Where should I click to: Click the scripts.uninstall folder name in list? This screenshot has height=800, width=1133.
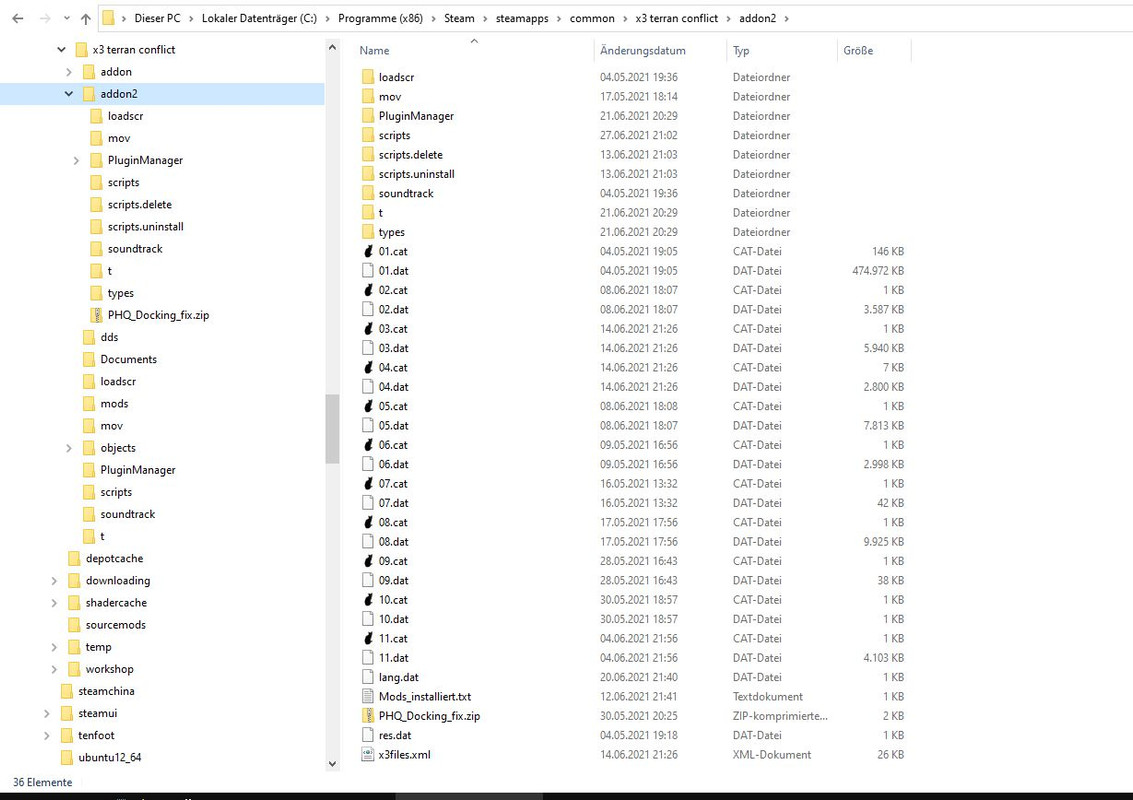coord(416,174)
